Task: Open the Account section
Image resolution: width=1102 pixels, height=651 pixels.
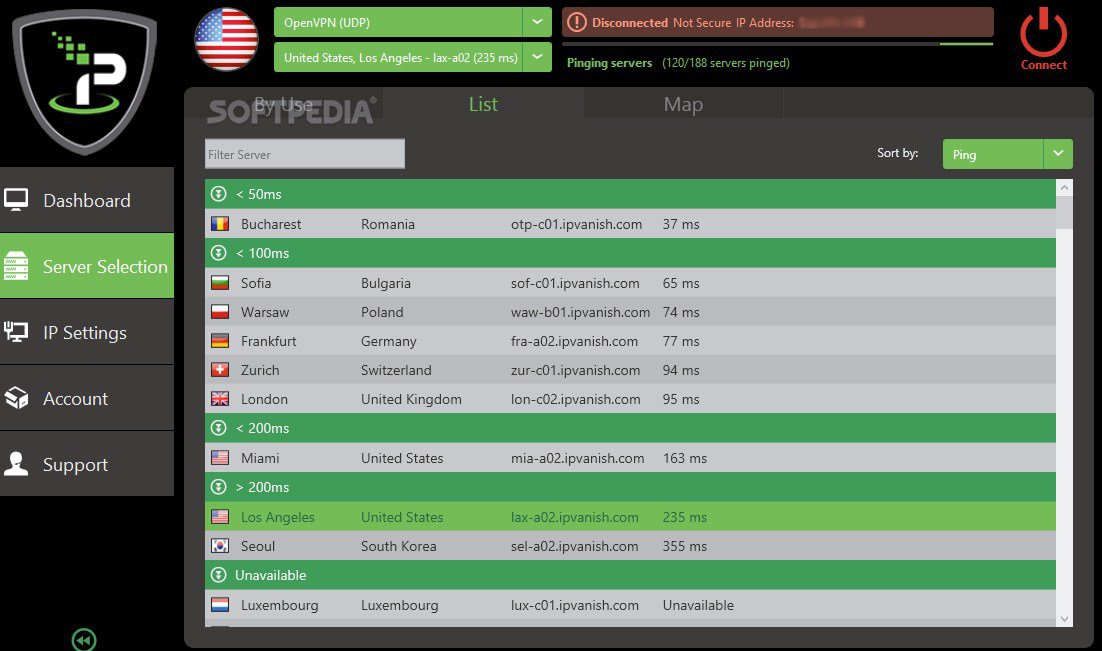Action: pyautogui.click(x=86, y=398)
